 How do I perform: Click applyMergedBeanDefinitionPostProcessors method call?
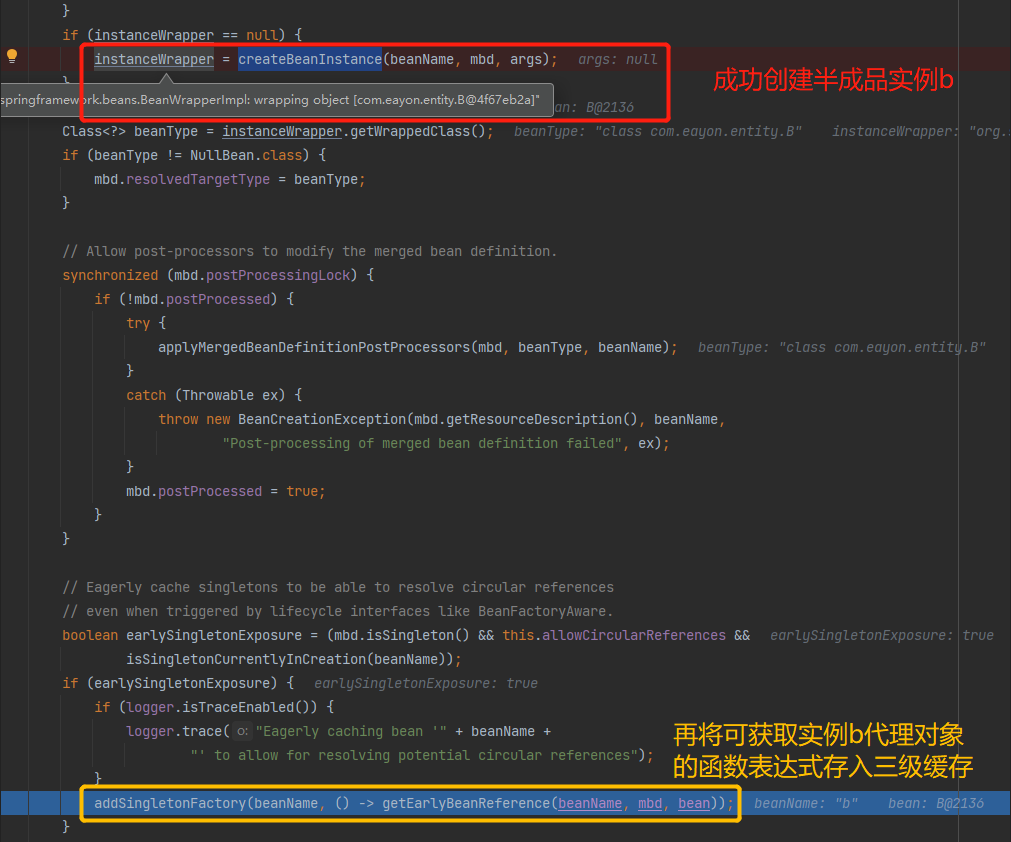pos(314,348)
